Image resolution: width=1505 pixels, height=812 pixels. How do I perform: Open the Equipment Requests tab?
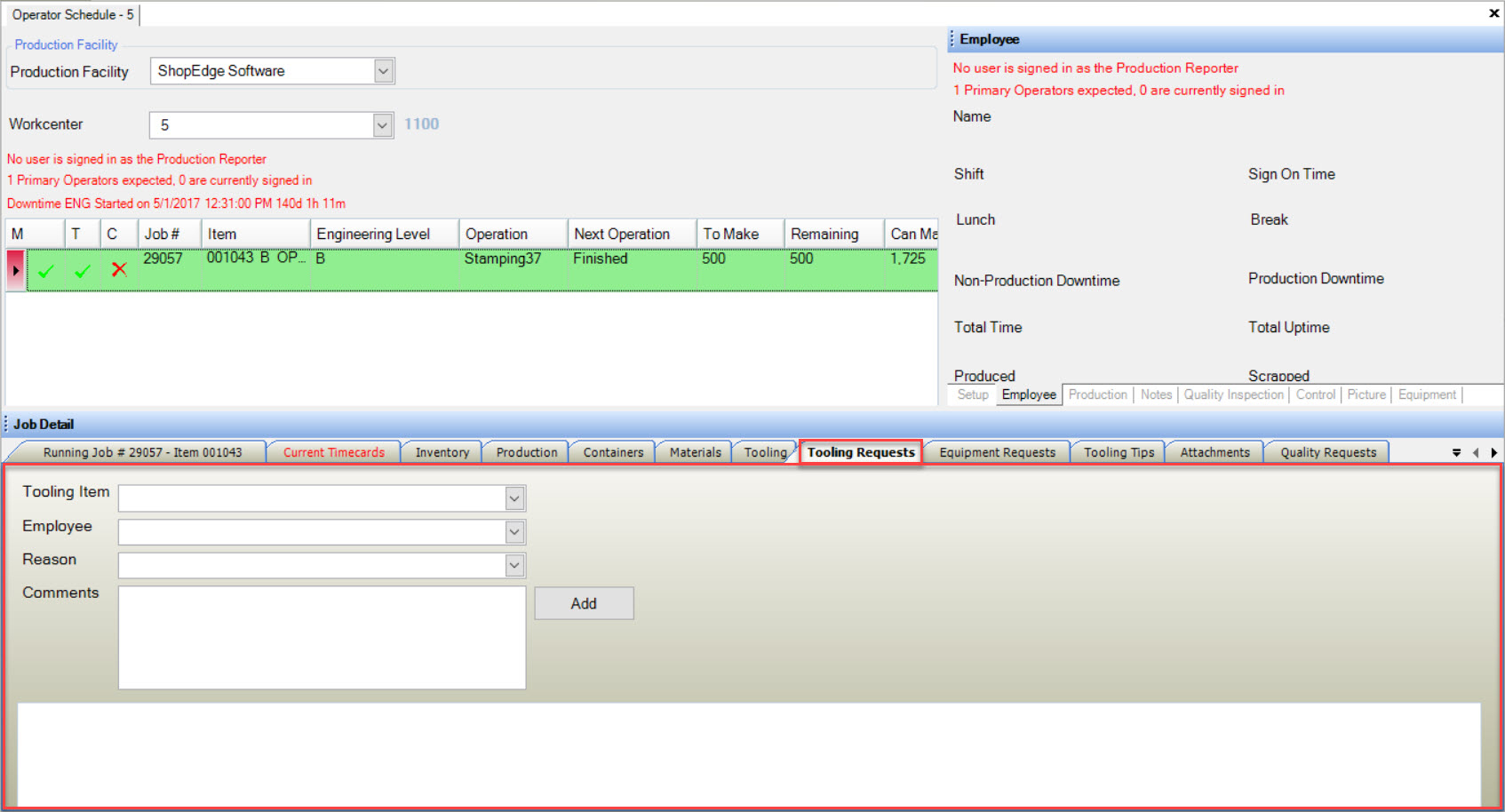[x=998, y=452]
